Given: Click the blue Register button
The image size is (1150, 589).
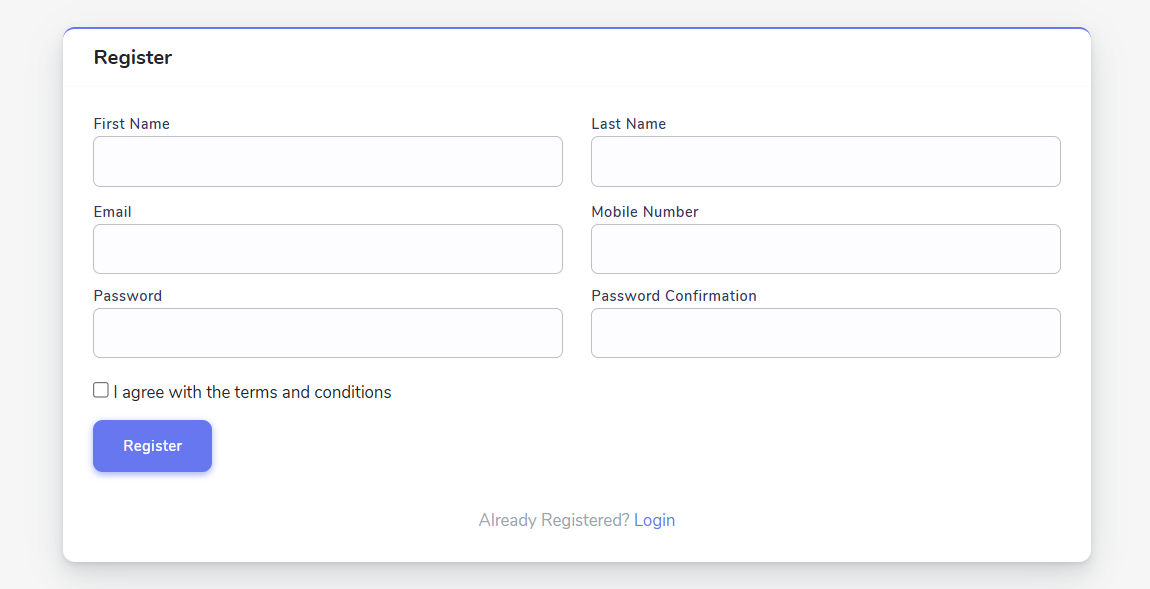Looking at the screenshot, I should tap(153, 446).
